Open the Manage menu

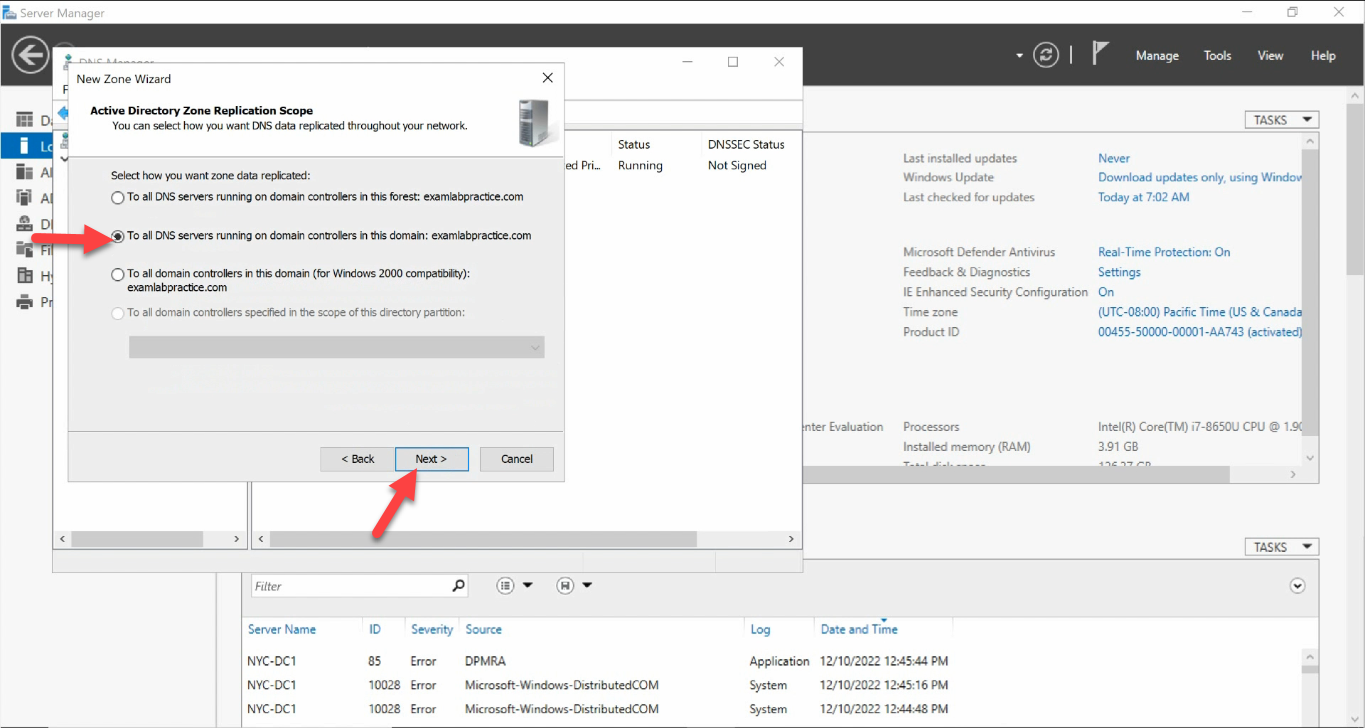point(1157,56)
